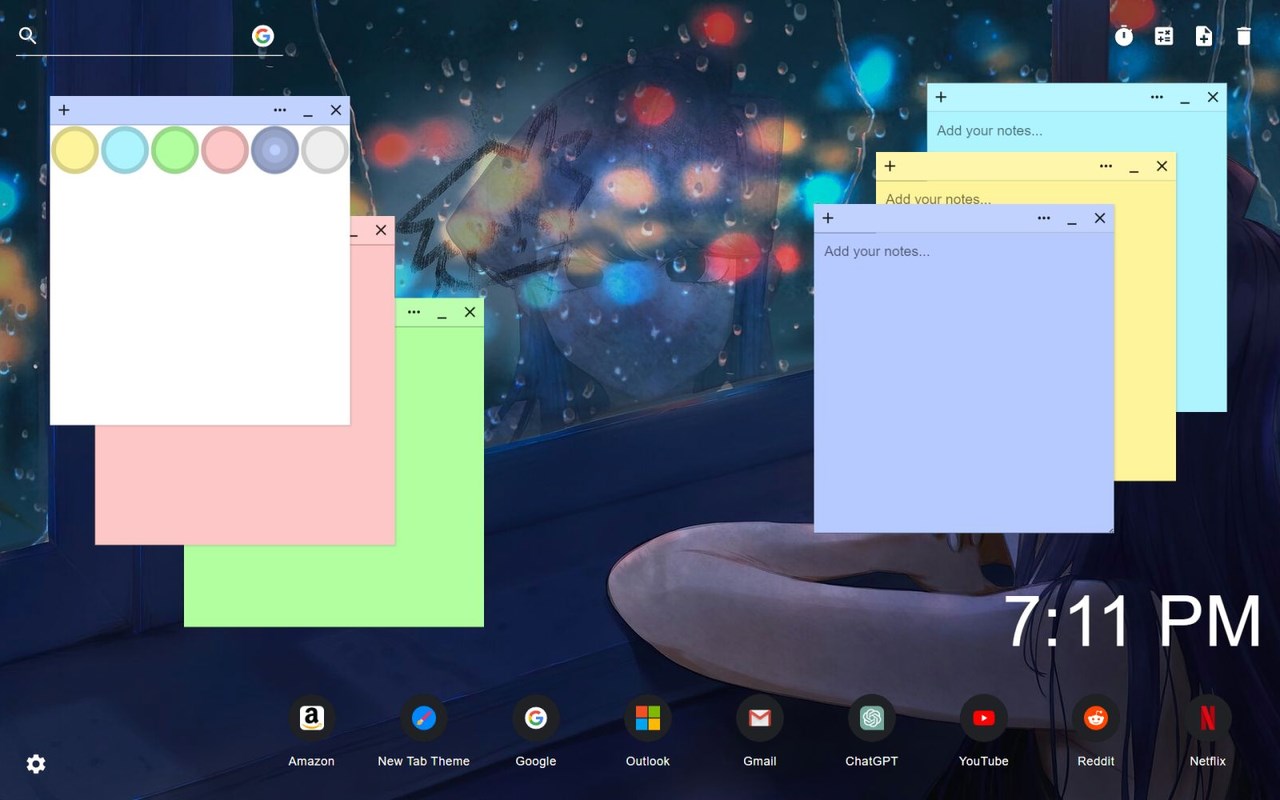Choose the light blue color swatch
Image resolution: width=1280 pixels, height=800 pixels.
point(125,150)
